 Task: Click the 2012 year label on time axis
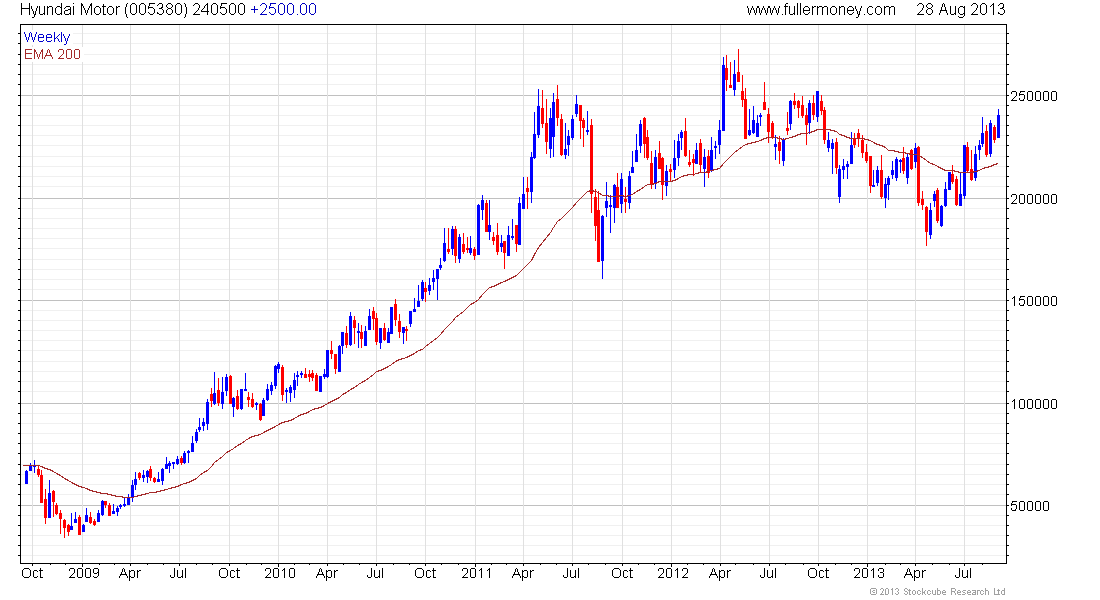(x=673, y=573)
